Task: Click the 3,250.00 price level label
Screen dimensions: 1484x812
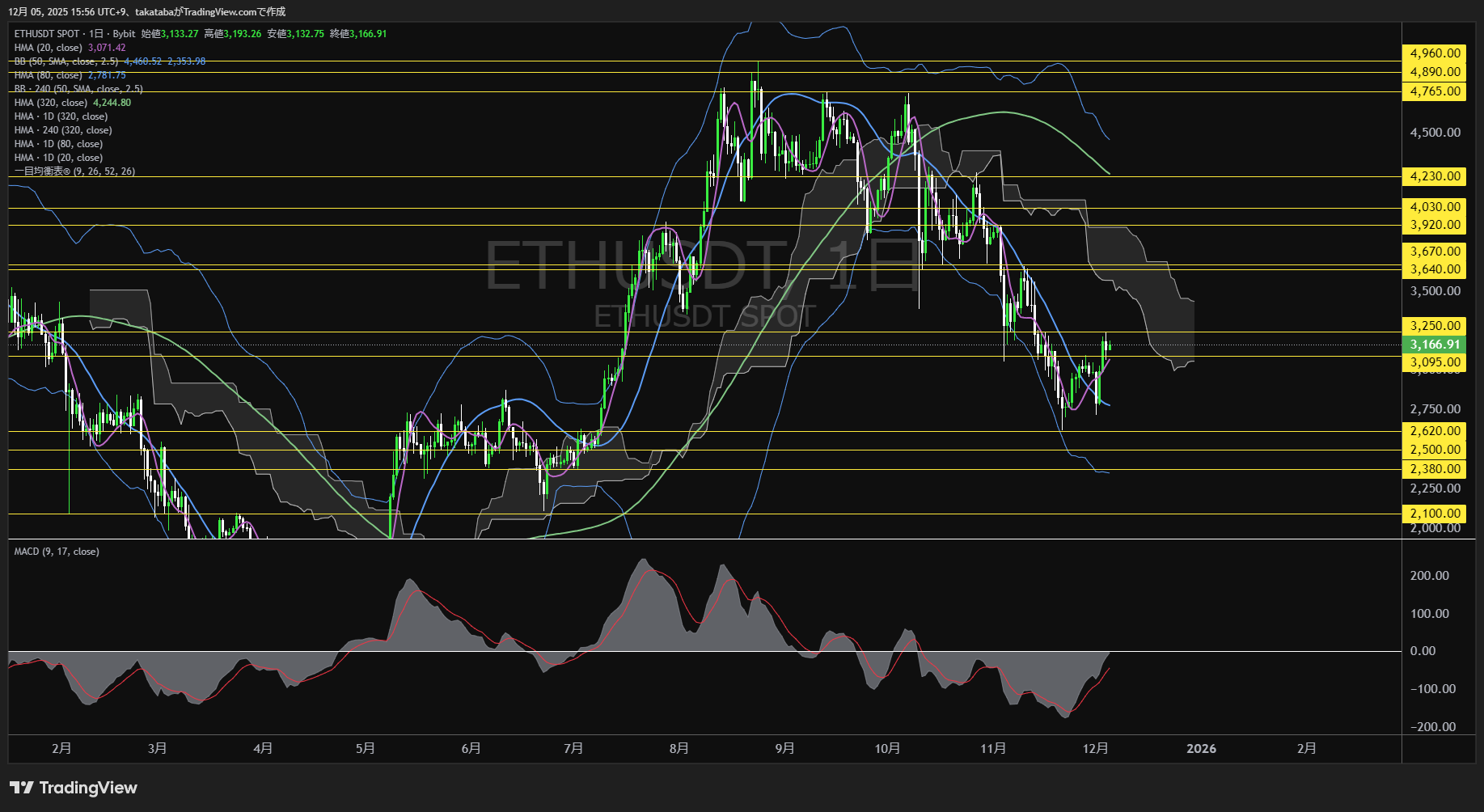Action: [1435, 326]
